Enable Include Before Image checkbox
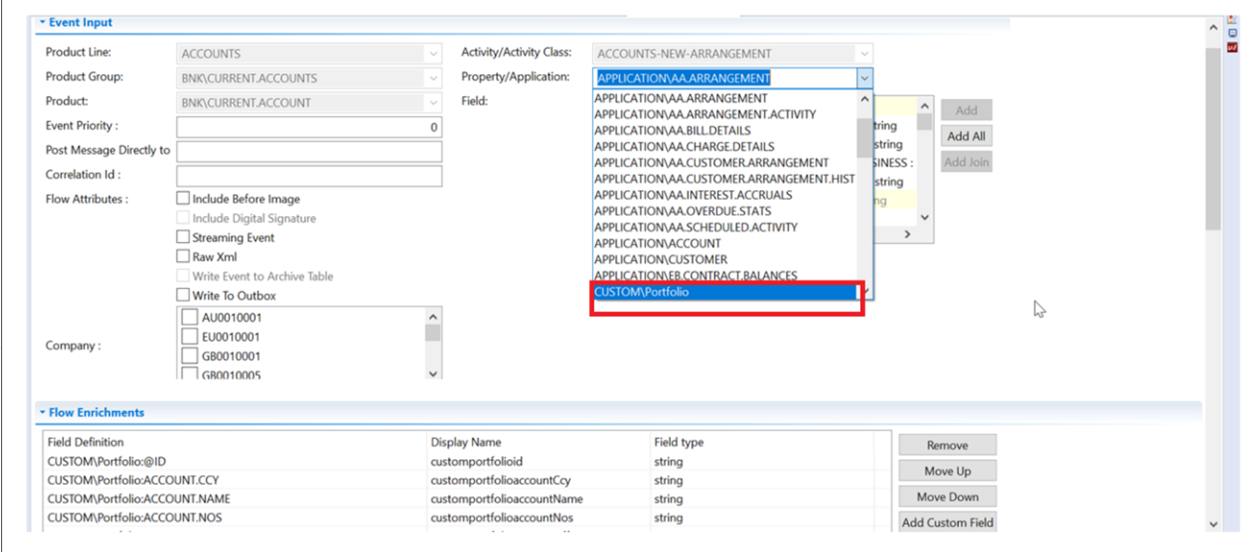The height and width of the screenshot is (552, 1258). (183, 199)
